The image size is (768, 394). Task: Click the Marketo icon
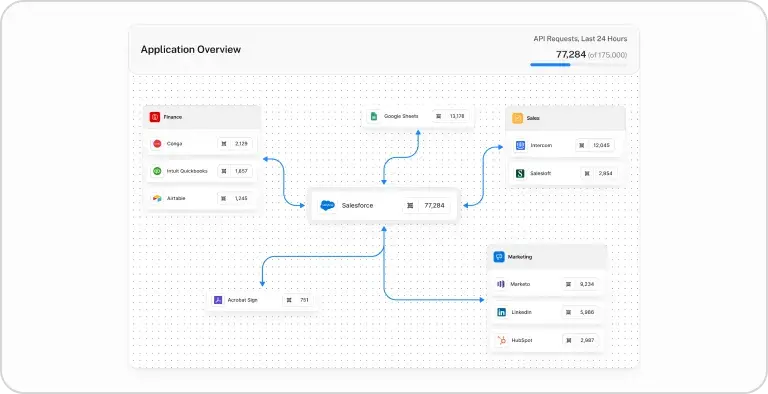tap(501, 284)
